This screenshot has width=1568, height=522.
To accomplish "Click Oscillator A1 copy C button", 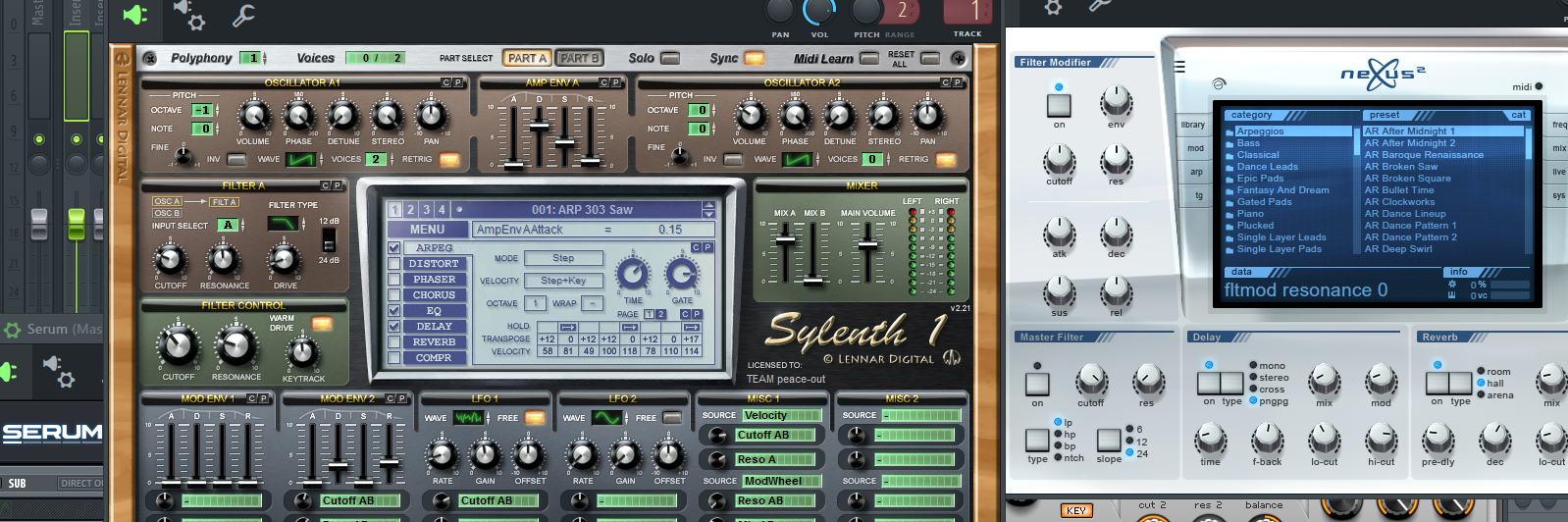I will coord(446,83).
